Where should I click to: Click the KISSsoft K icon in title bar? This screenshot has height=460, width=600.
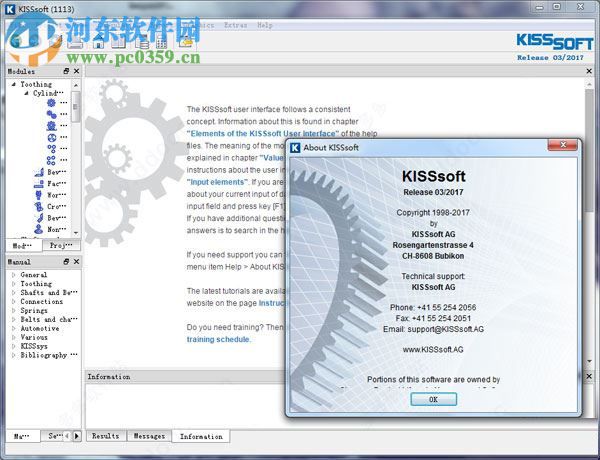(x=10, y=9)
